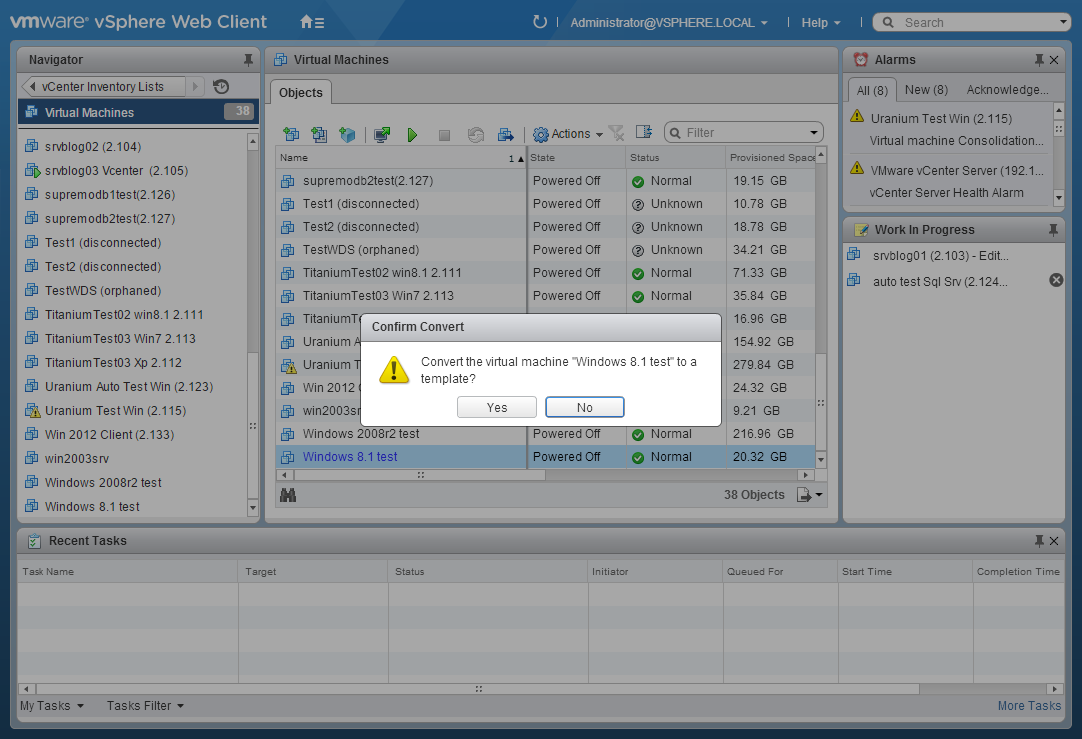Click the top Search field
This screenshot has height=739, width=1082.
tap(972, 22)
